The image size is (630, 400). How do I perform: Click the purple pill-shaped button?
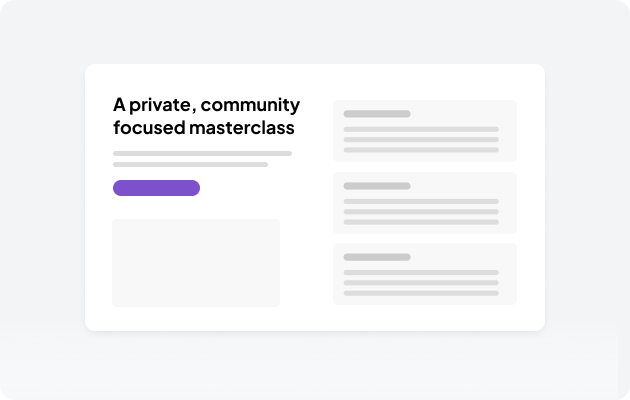156,188
